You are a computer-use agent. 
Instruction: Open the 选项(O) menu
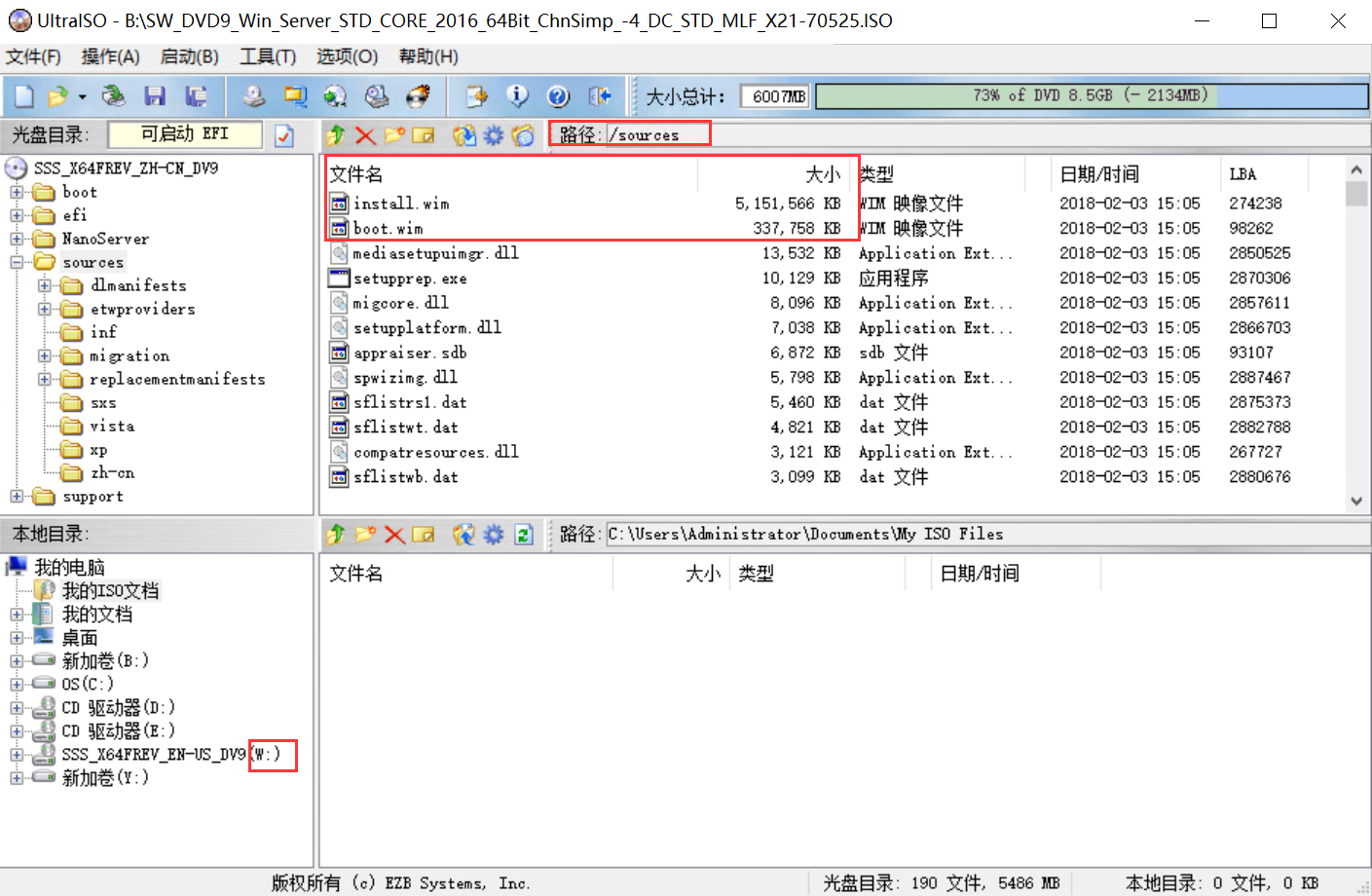347,56
